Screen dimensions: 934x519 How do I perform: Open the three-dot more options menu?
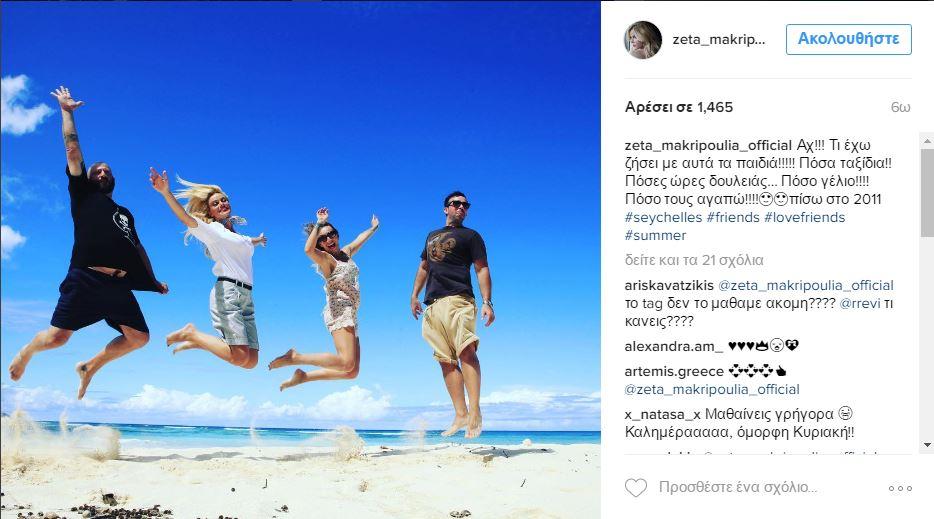click(900, 488)
